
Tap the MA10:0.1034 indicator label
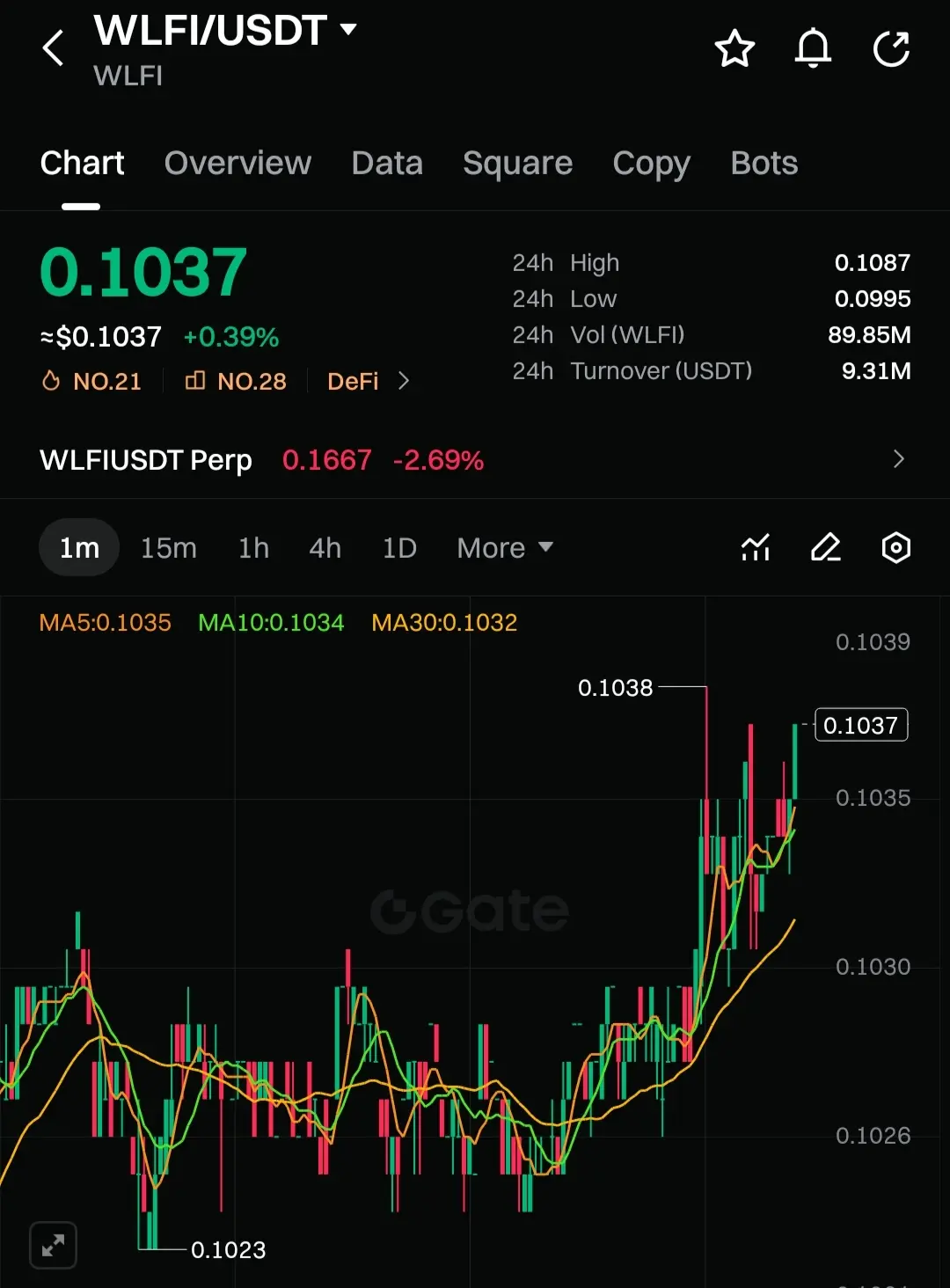click(271, 623)
